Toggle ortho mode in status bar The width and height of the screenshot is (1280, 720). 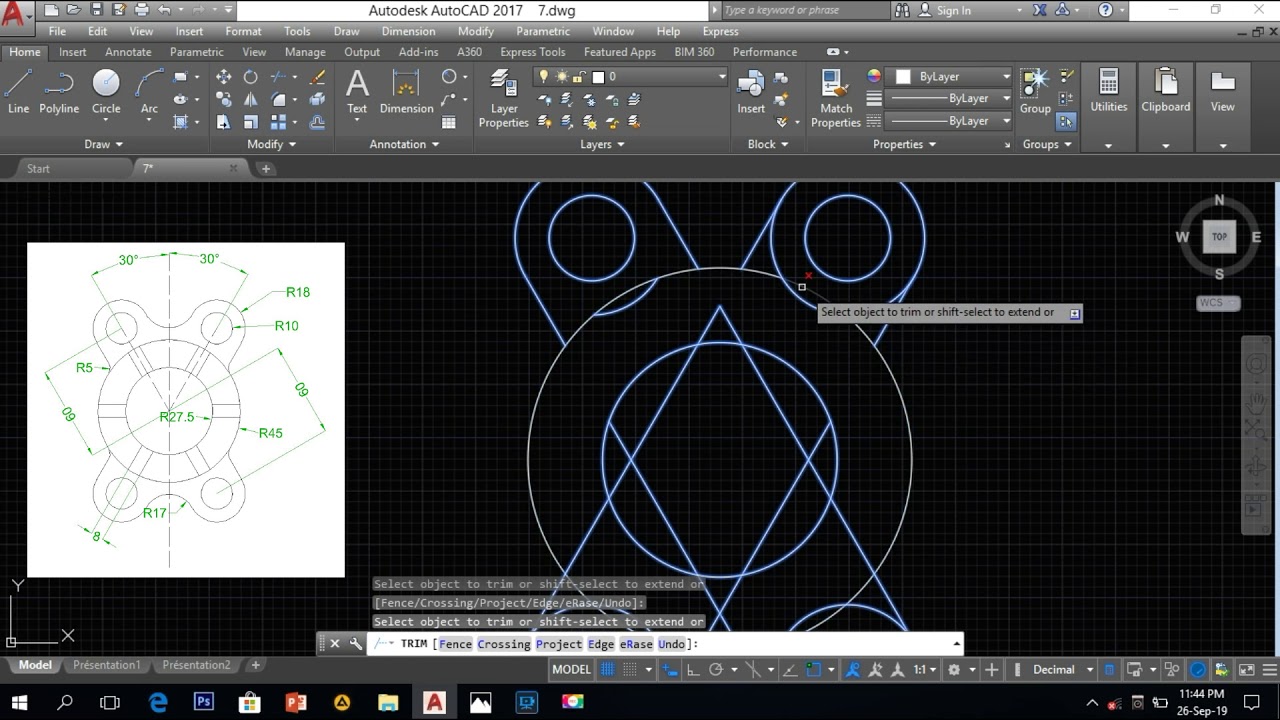pos(693,670)
